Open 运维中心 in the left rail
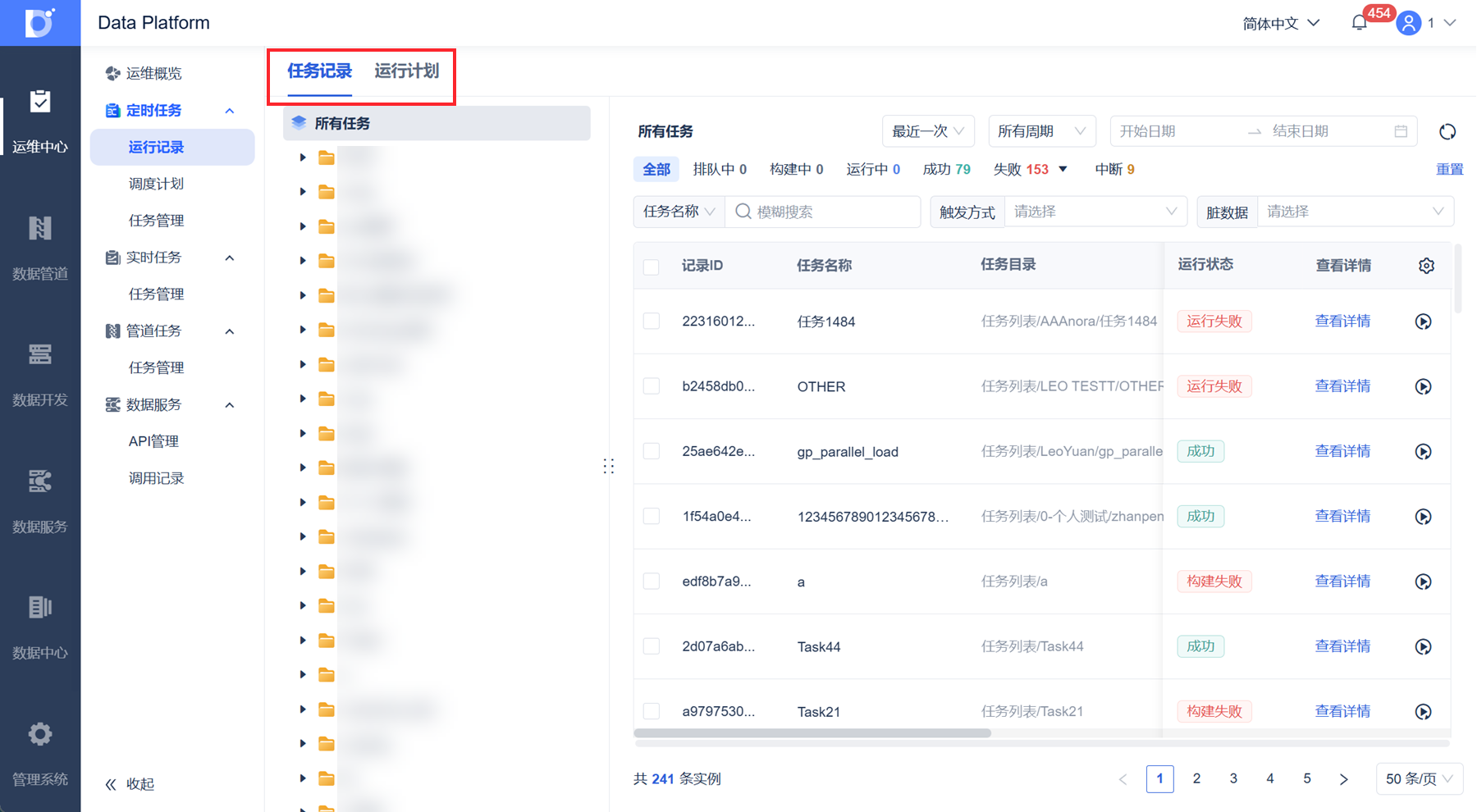This screenshot has width=1477, height=812. point(39,121)
